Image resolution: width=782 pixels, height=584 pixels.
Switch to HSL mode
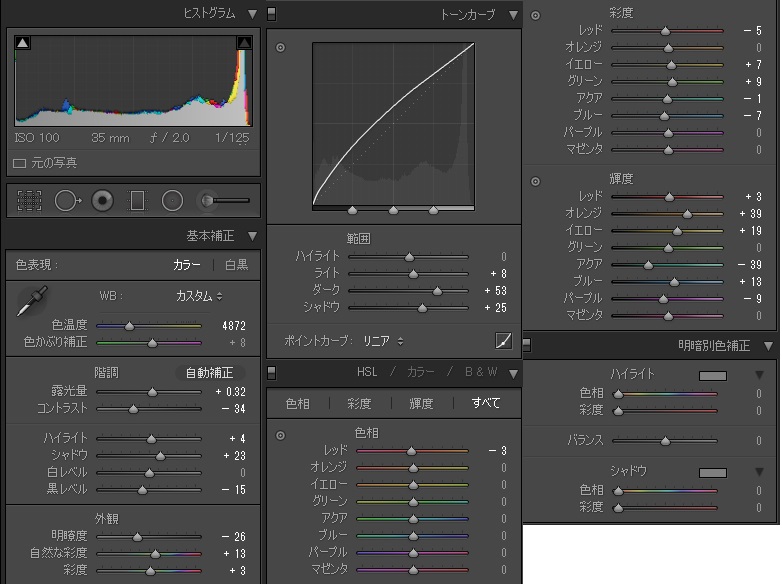click(x=367, y=372)
